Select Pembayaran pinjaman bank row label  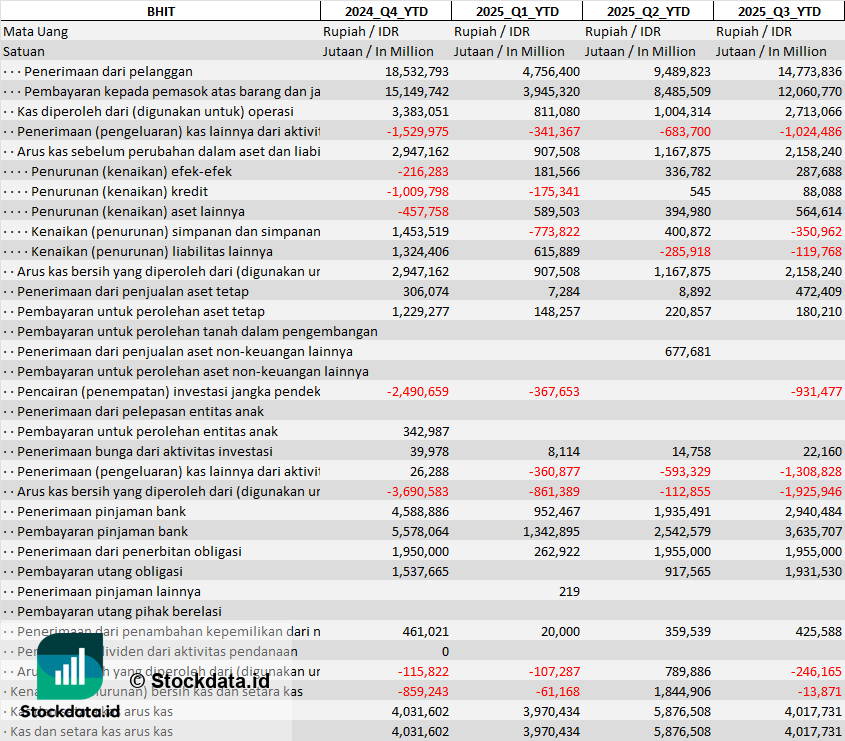click(x=102, y=531)
